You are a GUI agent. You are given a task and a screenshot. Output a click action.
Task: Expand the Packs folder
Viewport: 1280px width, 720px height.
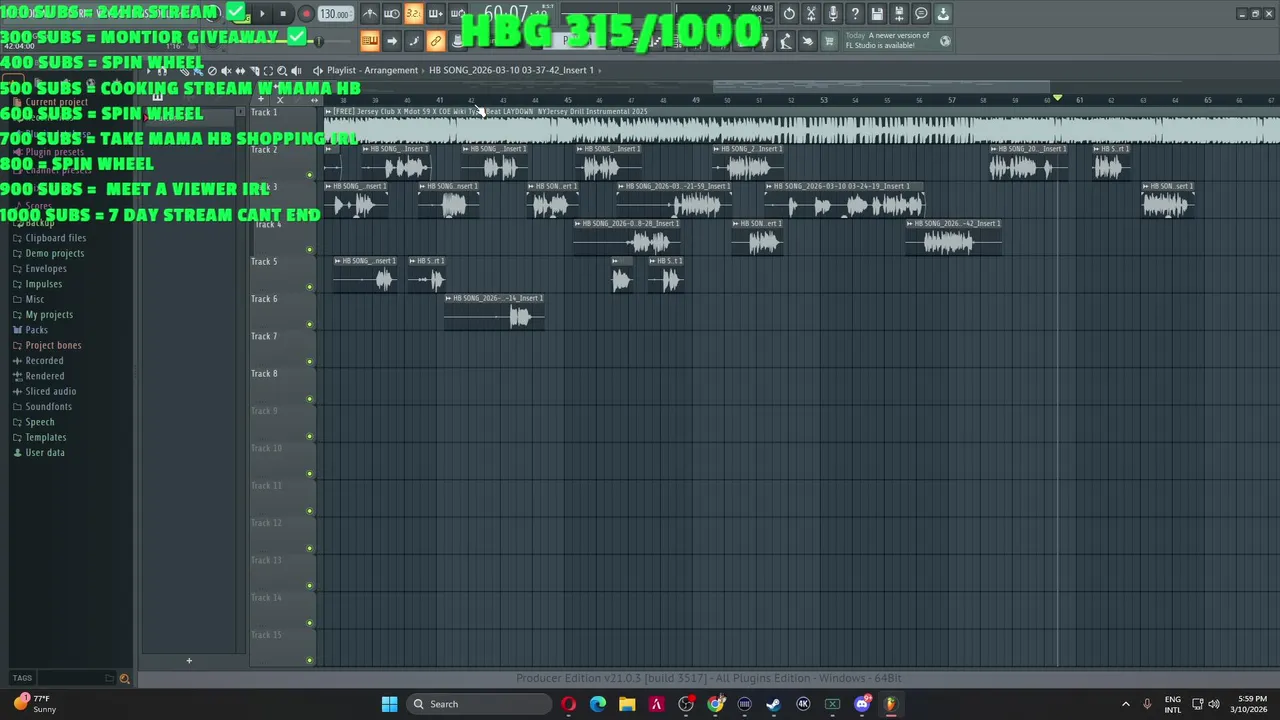click(36, 330)
